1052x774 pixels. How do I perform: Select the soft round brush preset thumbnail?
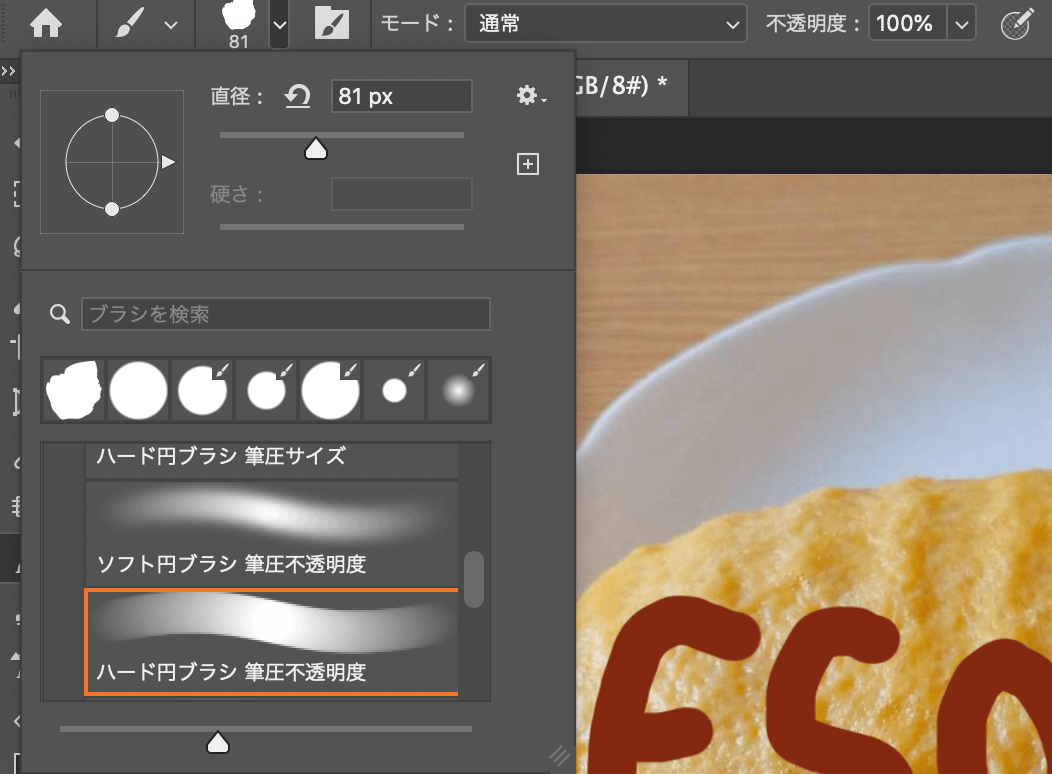(458, 390)
